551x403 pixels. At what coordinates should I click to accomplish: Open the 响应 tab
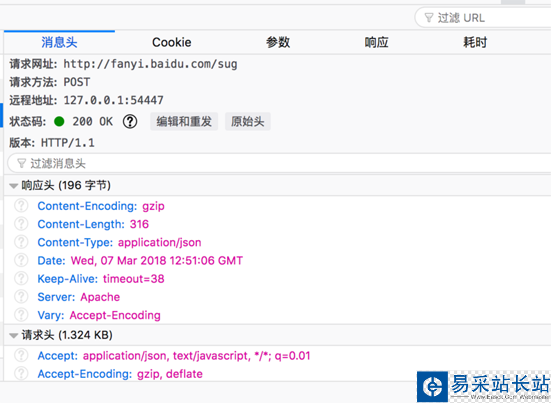[x=376, y=42]
